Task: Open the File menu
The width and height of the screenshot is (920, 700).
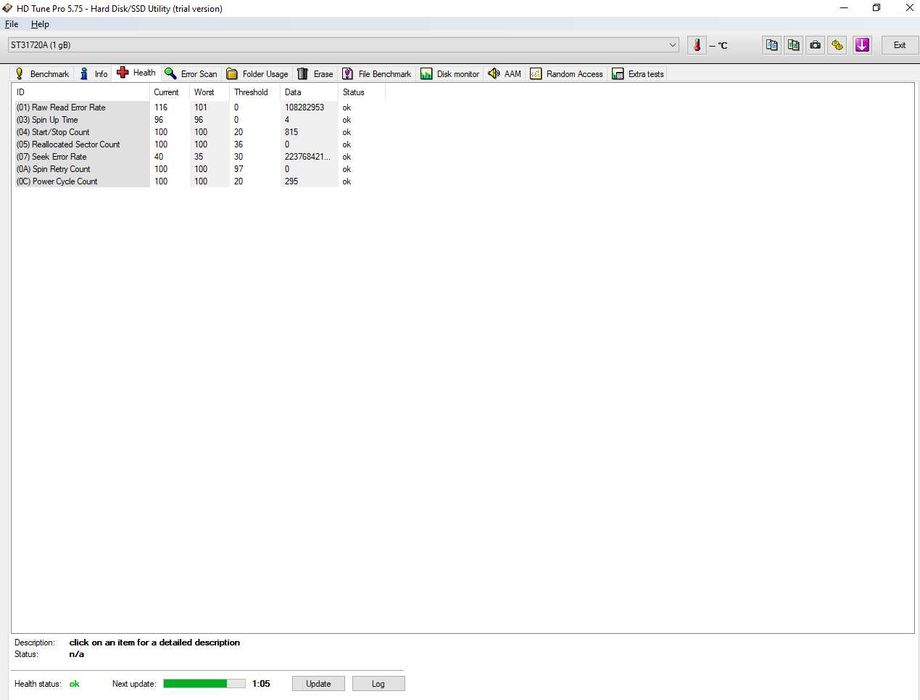Action: (x=12, y=24)
